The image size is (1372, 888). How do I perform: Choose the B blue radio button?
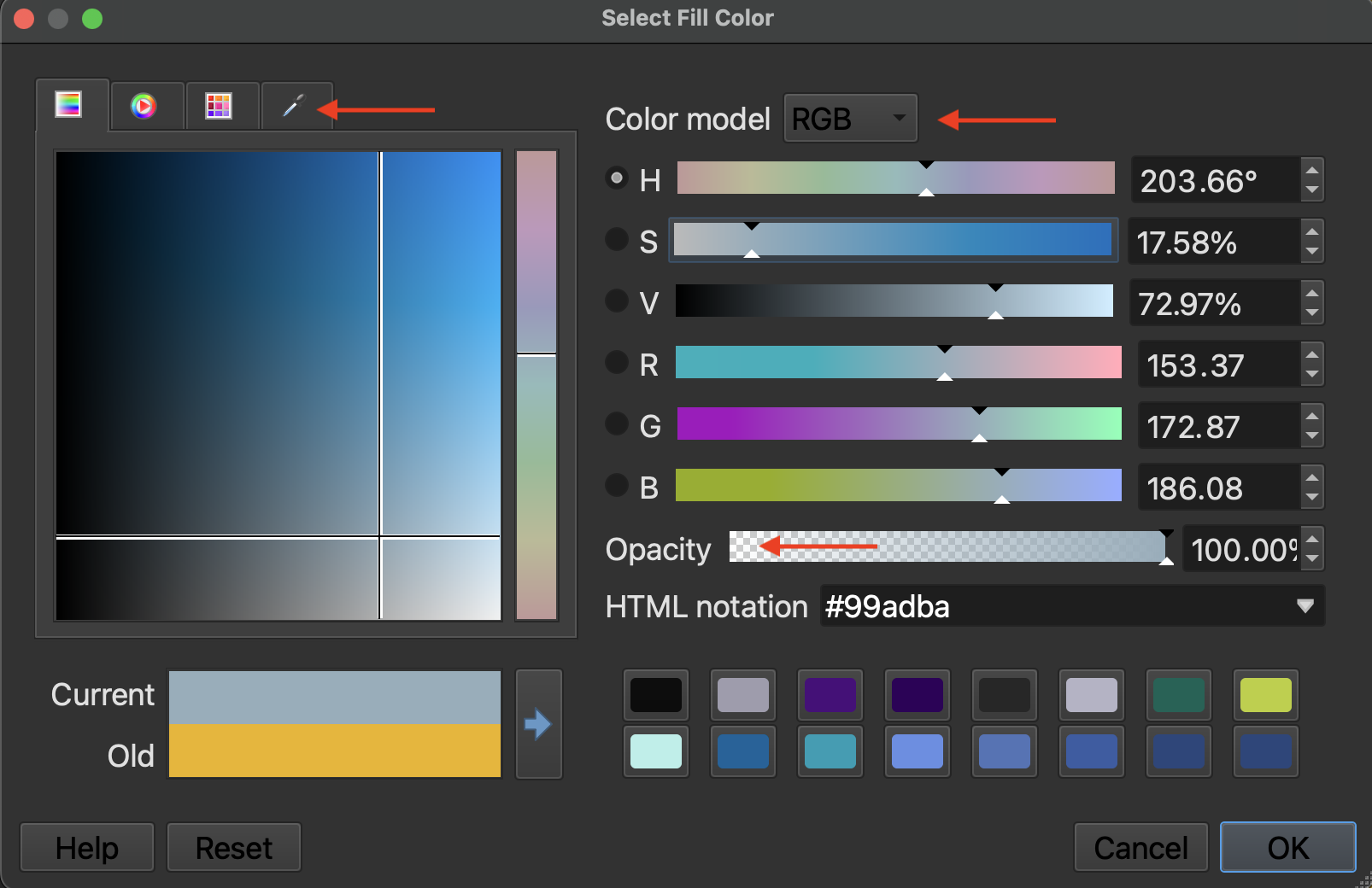pos(616,486)
